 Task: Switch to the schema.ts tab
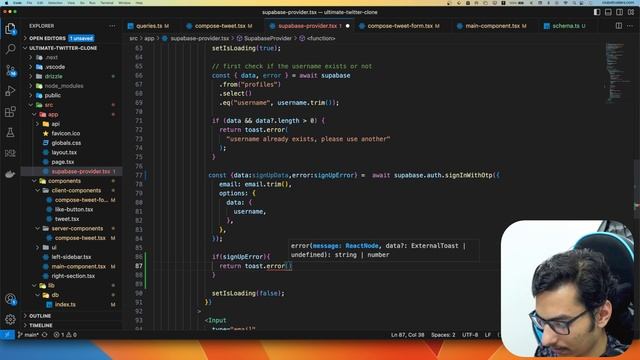[x=566, y=26]
